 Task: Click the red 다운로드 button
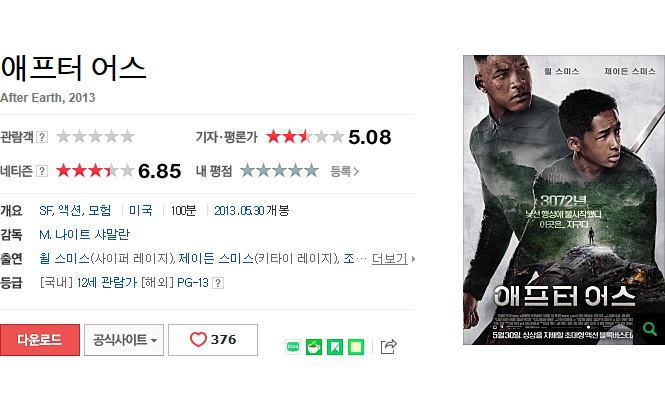tap(40, 340)
